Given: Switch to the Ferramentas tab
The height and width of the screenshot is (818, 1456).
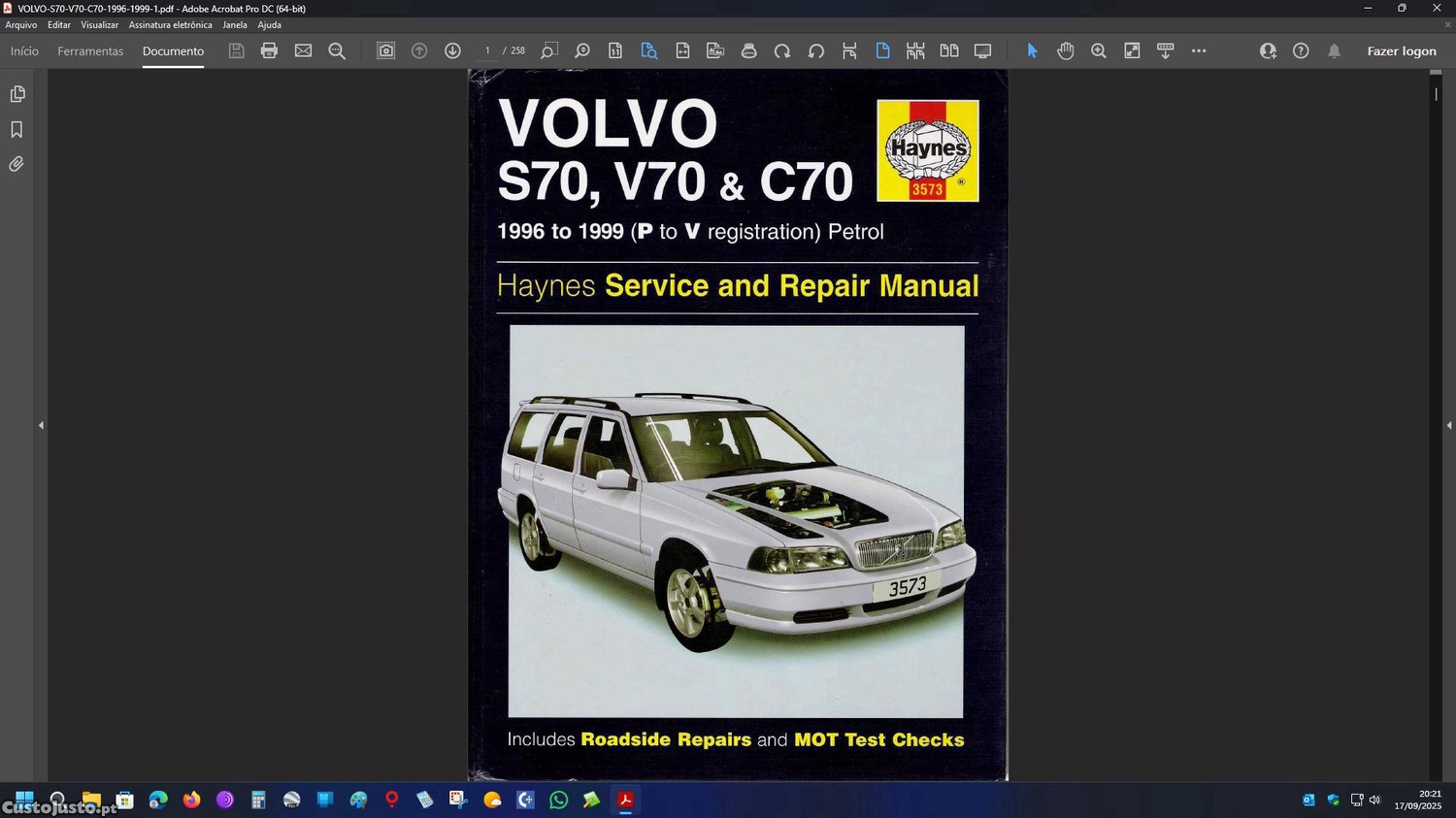Looking at the screenshot, I should (x=90, y=51).
